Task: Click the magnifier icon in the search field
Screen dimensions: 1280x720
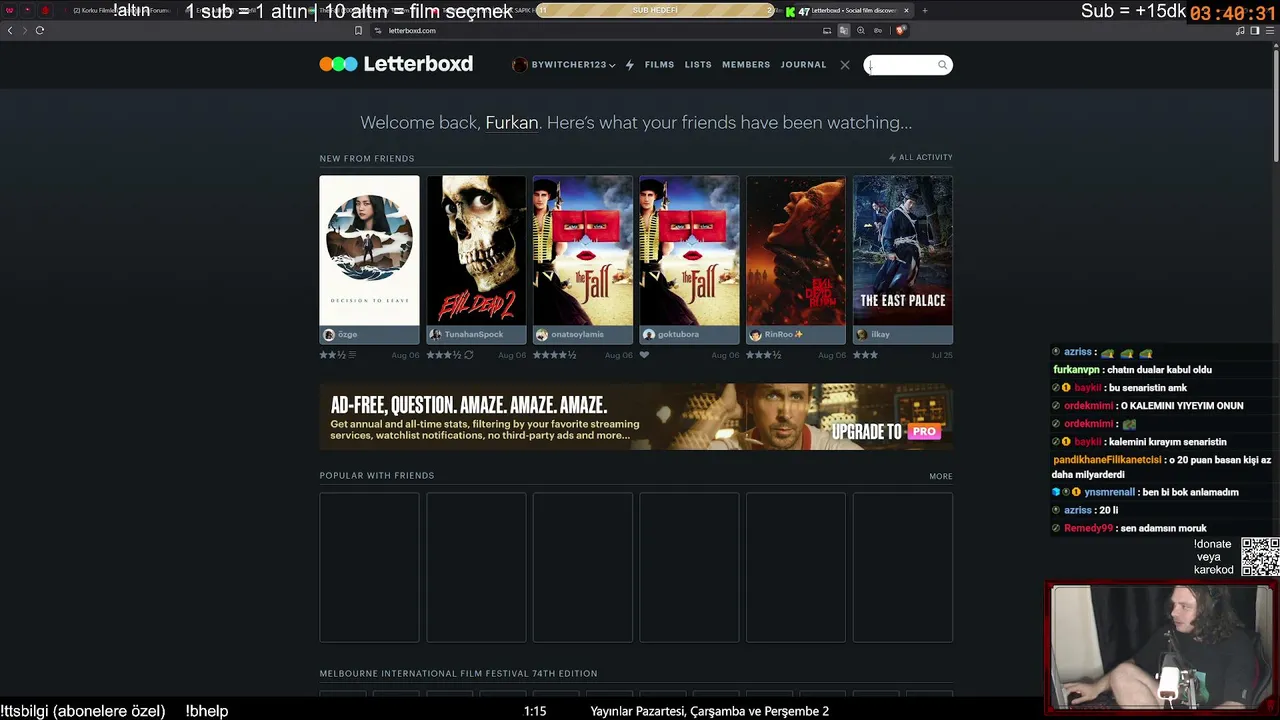Action: click(x=942, y=65)
